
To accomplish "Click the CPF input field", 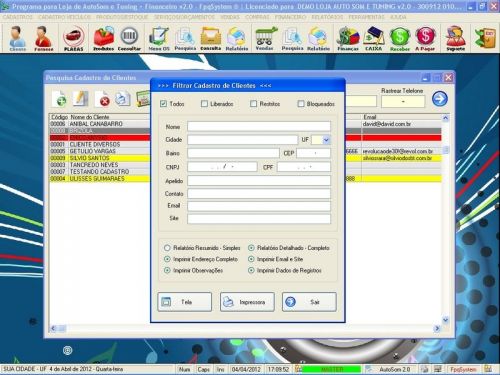I will (304, 167).
